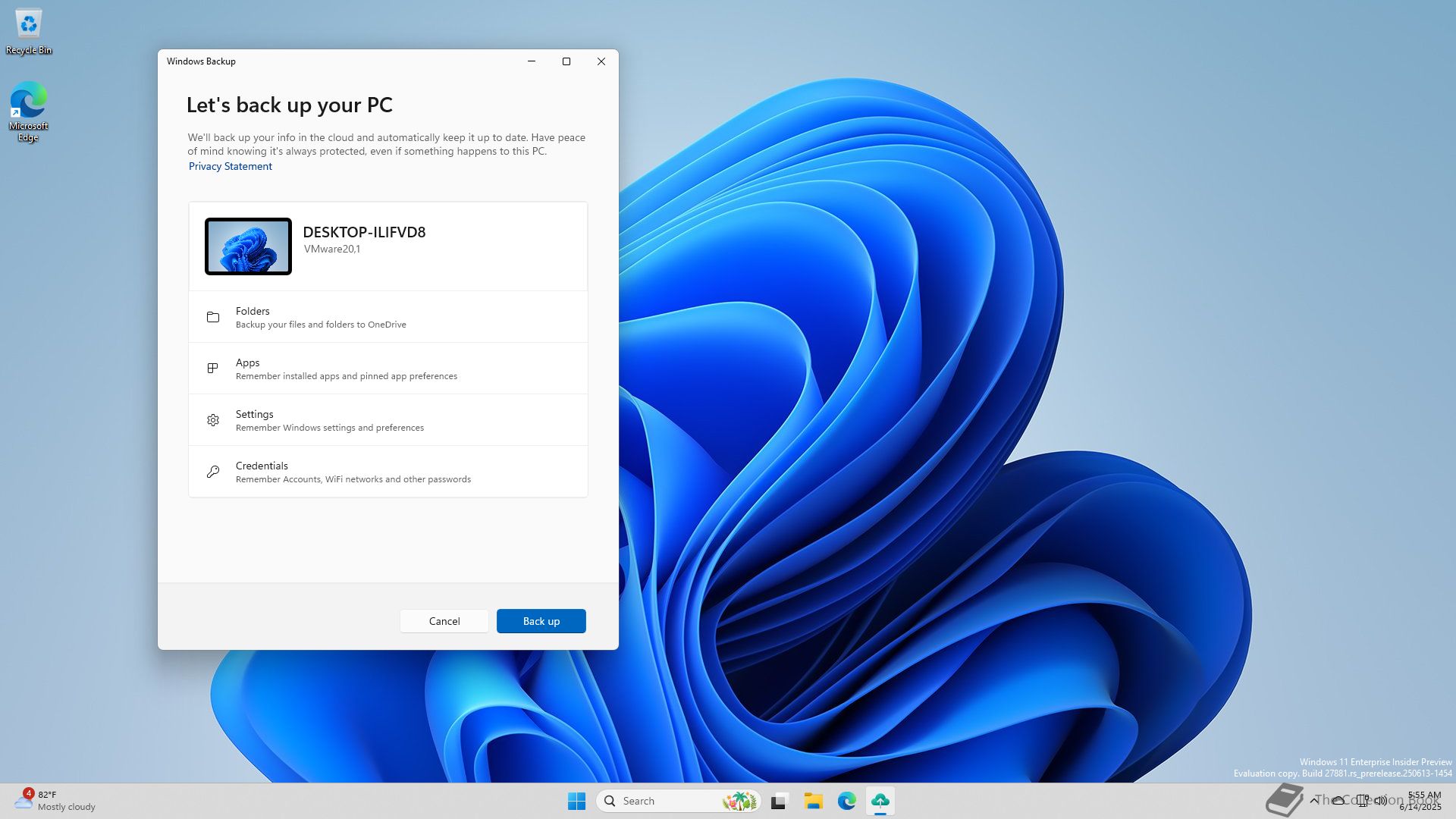
Task: Click the DESKTOP-ILIFVD8 PC thumbnail
Action: coord(248,246)
